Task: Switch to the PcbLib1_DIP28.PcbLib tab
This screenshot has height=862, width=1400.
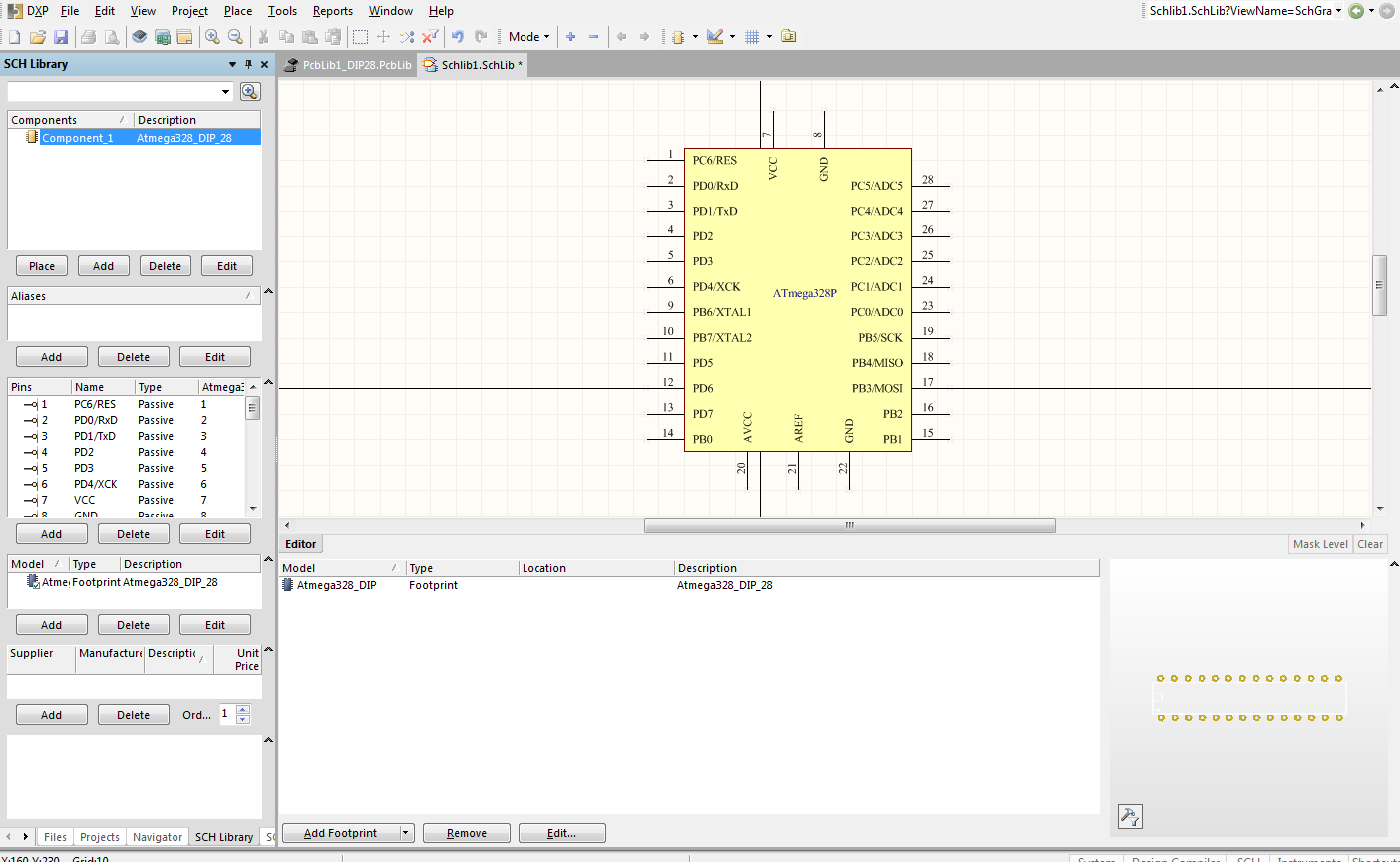Action: pyautogui.click(x=348, y=65)
